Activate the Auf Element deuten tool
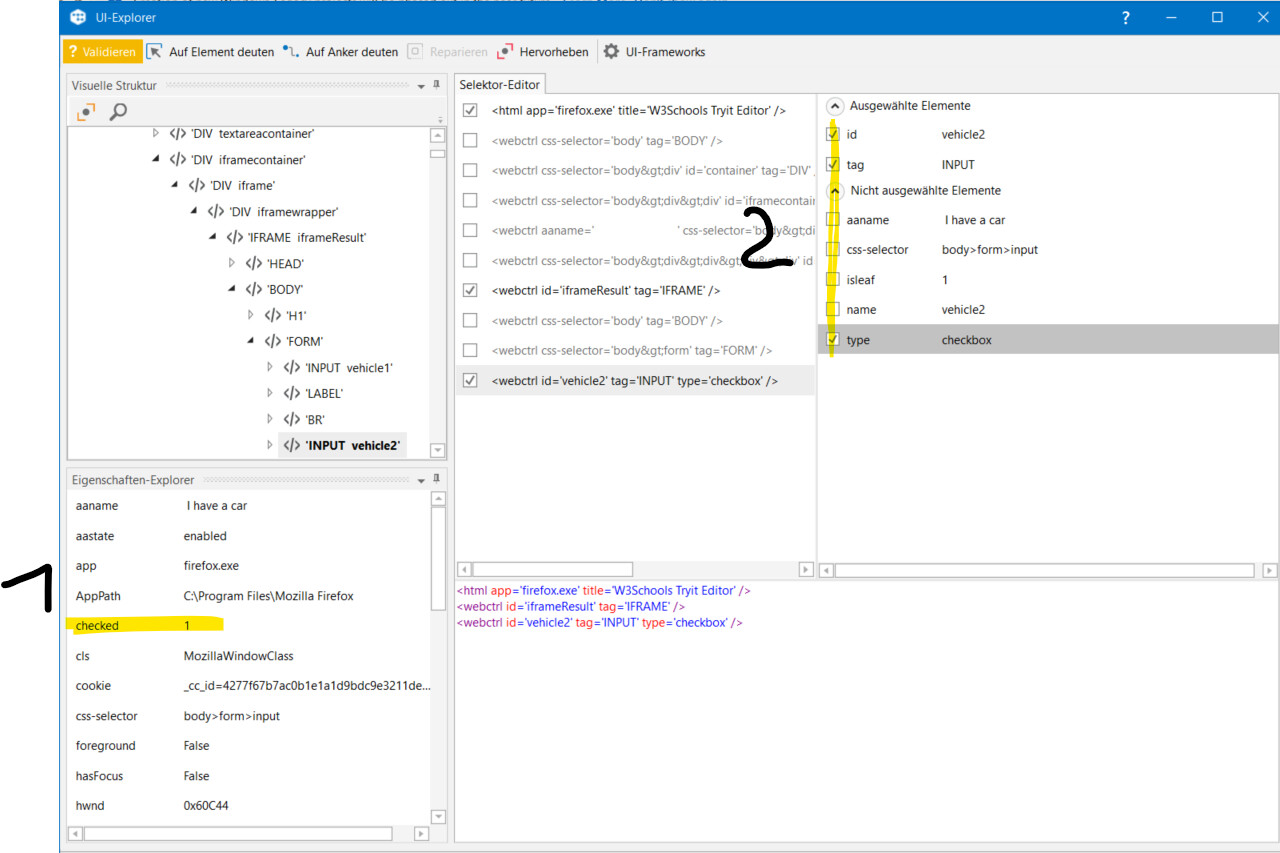This screenshot has width=1280, height=853. 210,52
